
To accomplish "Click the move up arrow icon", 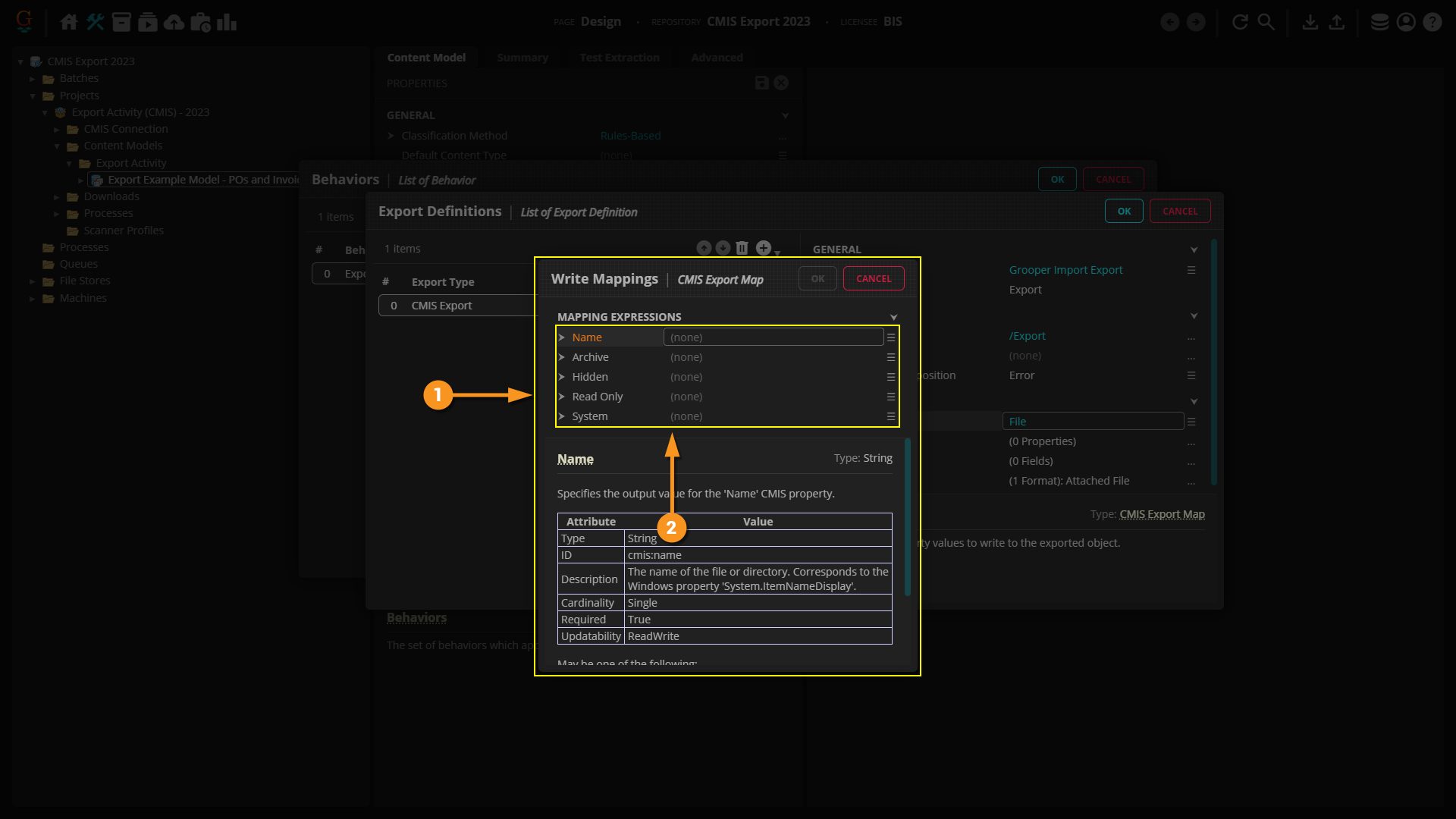I will (704, 248).
